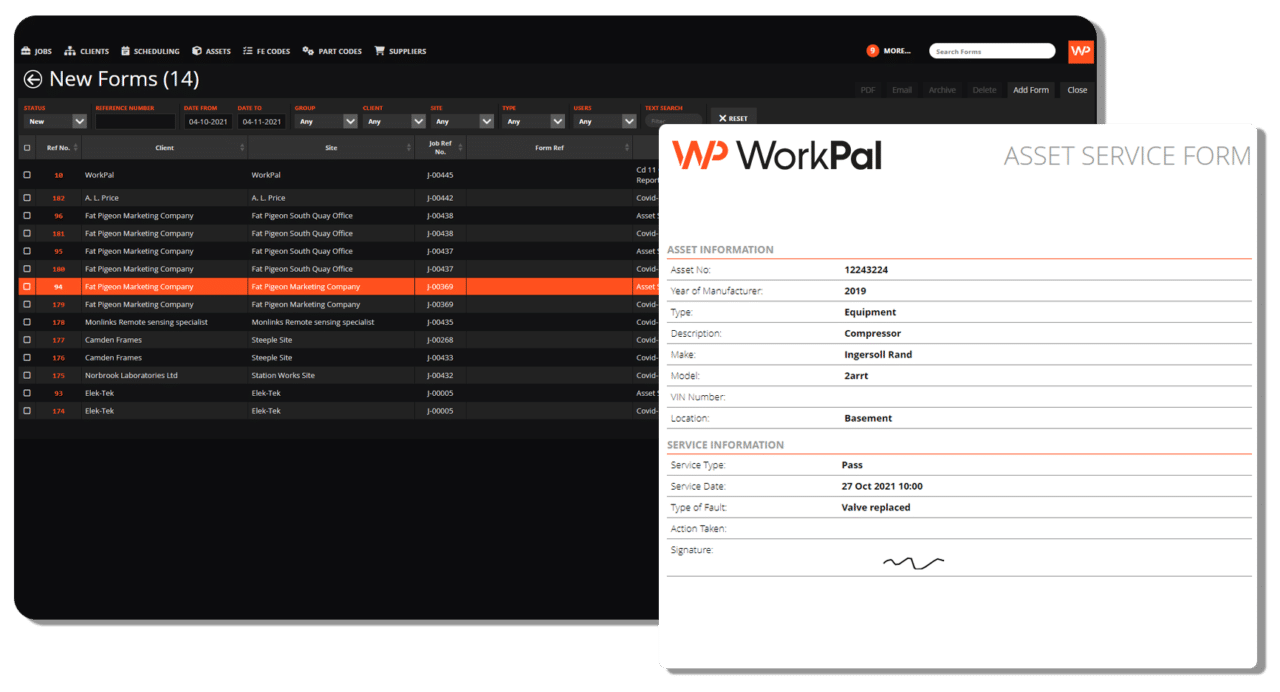Check the box on highlighted row 94
The height and width of the screenshot is (692, 1280).
coord(26,286)
